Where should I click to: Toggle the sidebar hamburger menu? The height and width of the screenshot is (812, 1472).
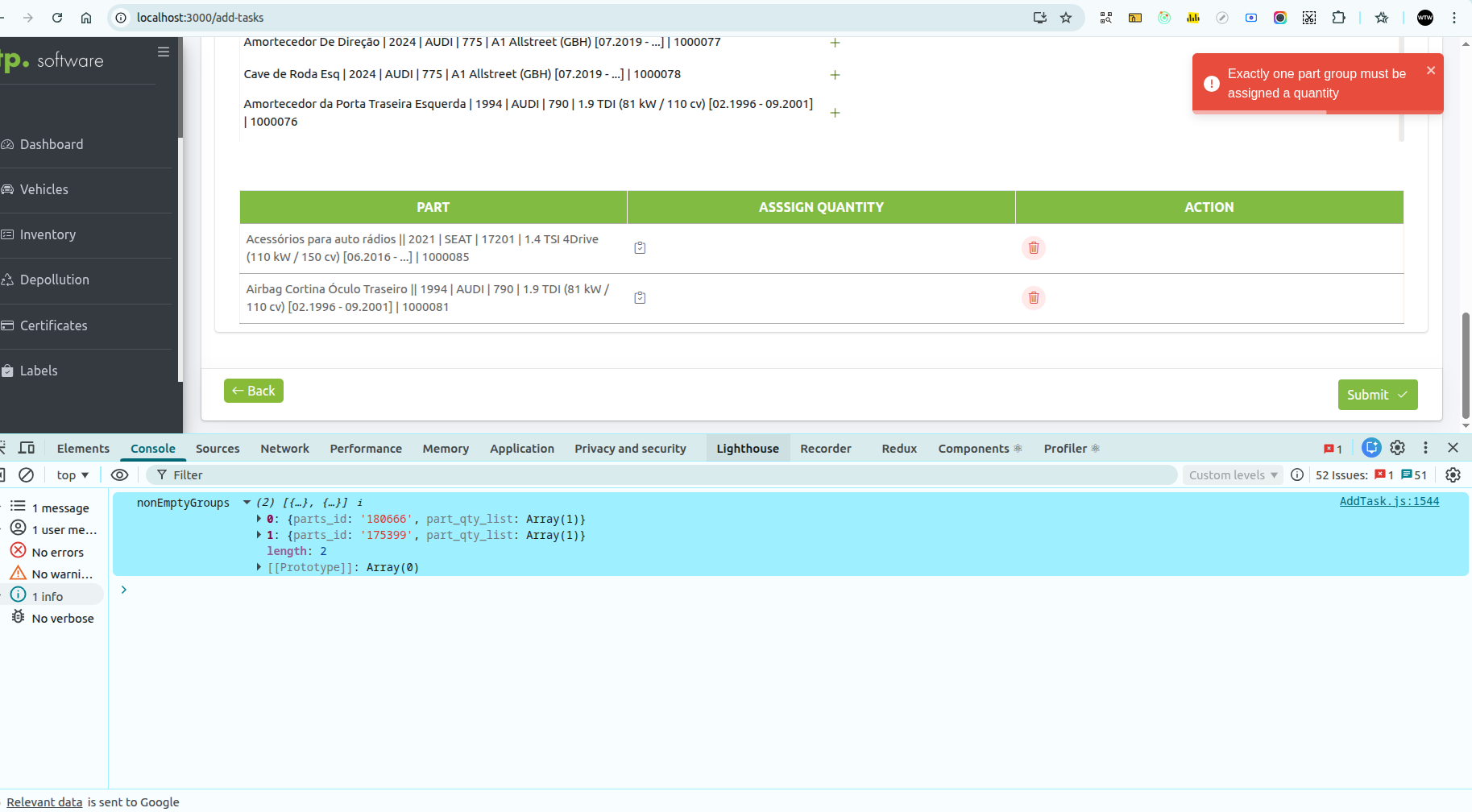(x=164, y=52)
